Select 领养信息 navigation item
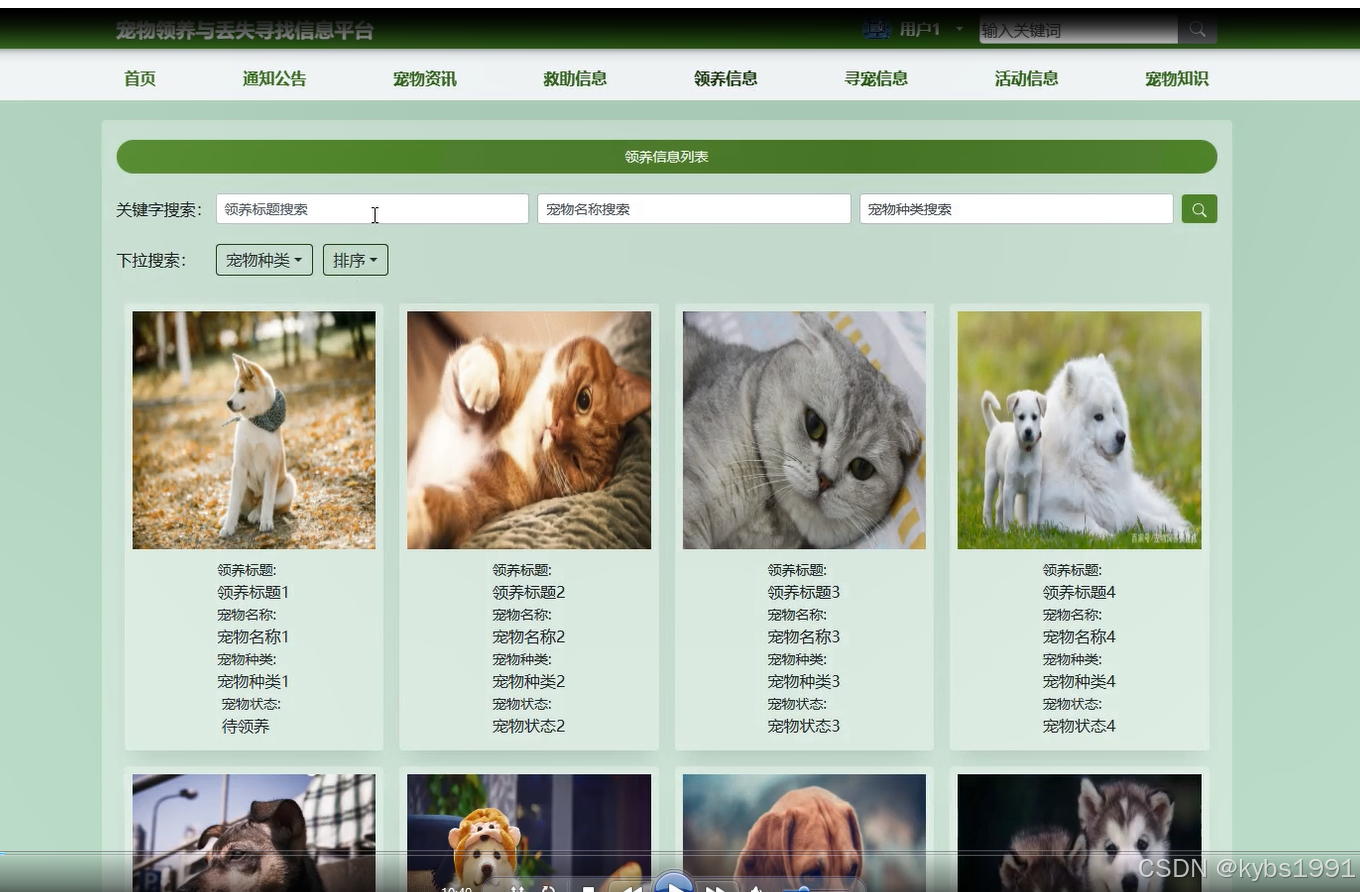The height and width of the screenshot is (892, 1360). (x=726, y=79)
